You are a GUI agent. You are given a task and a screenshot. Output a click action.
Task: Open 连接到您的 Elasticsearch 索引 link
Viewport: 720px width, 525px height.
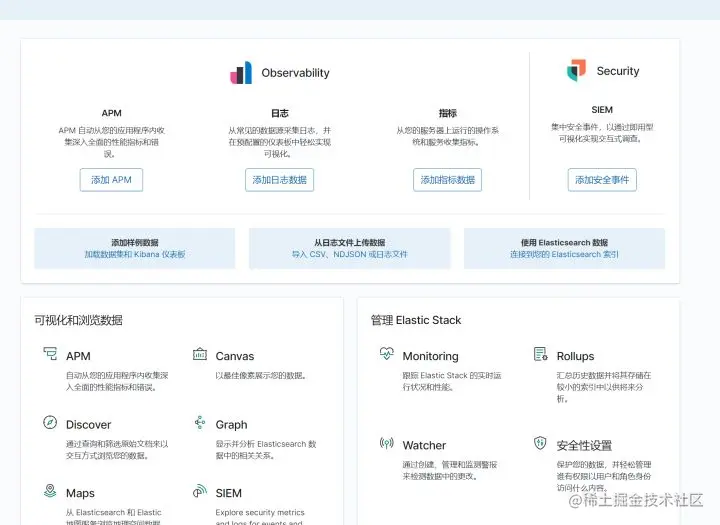point(564,254)
